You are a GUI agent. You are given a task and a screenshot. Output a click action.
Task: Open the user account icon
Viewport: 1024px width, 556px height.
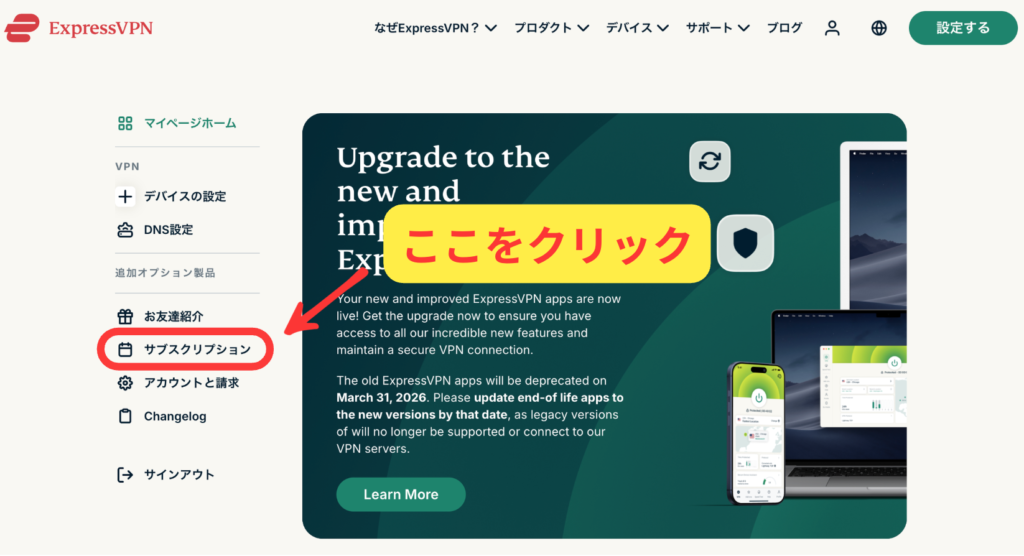pos(832,28)
